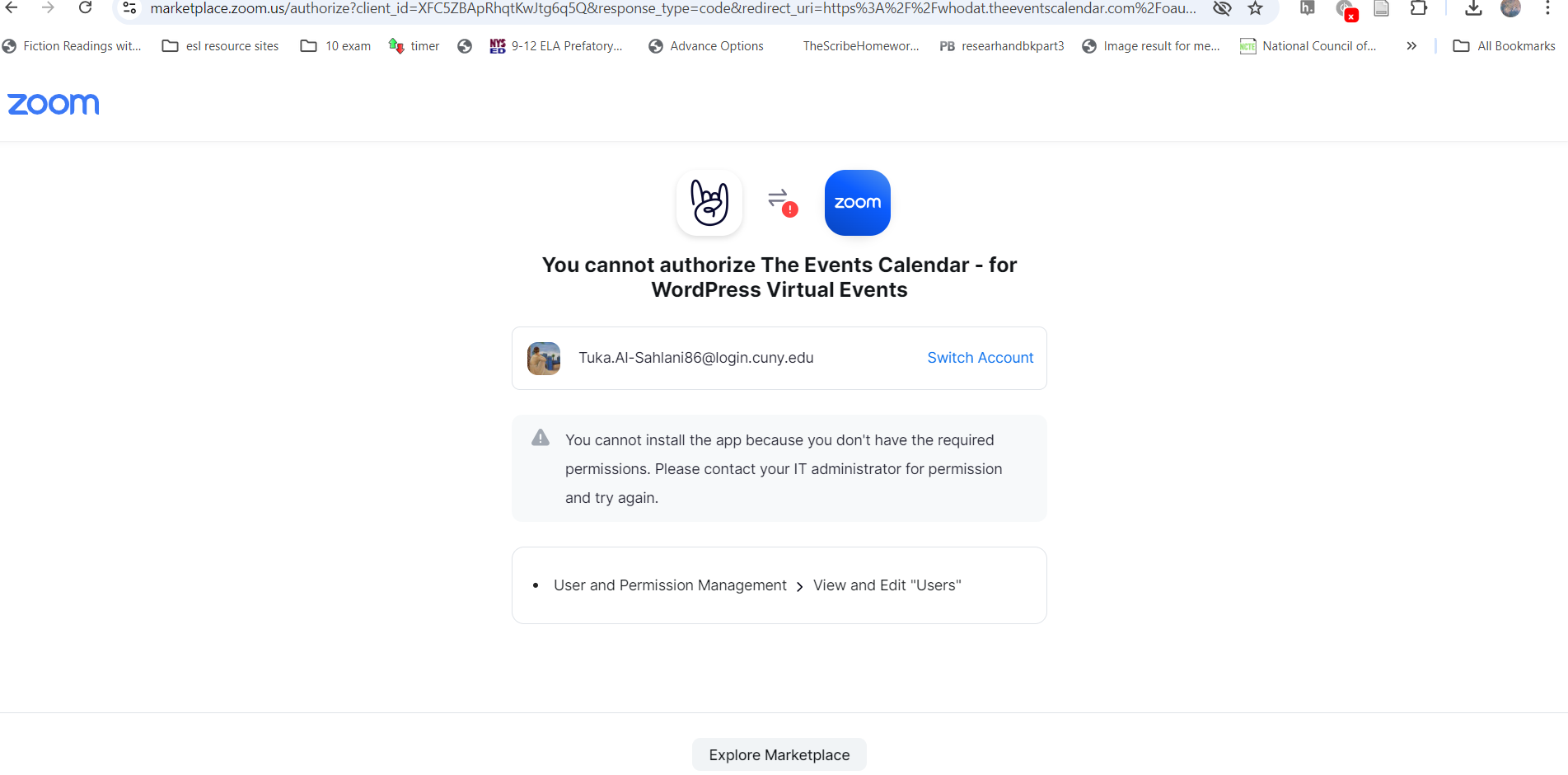Bookmark this page with star icon
The height and width of the screenshot is (775, 1568).
click(x=1255, y=8)
